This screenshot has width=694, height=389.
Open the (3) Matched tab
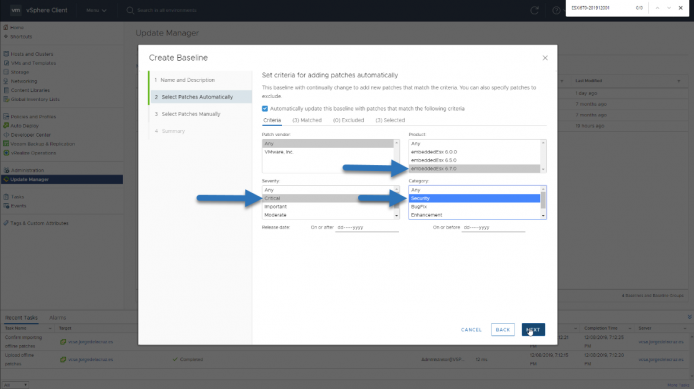(x=307, y=120)
